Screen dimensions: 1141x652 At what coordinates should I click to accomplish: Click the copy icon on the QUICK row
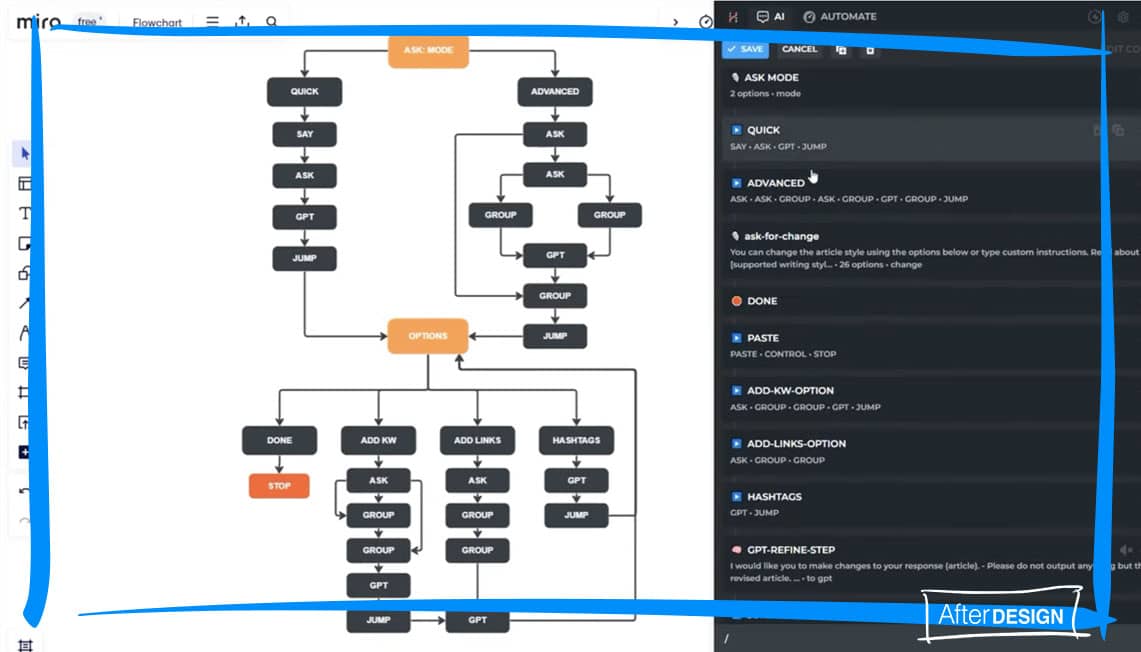tap(1118, 130)
